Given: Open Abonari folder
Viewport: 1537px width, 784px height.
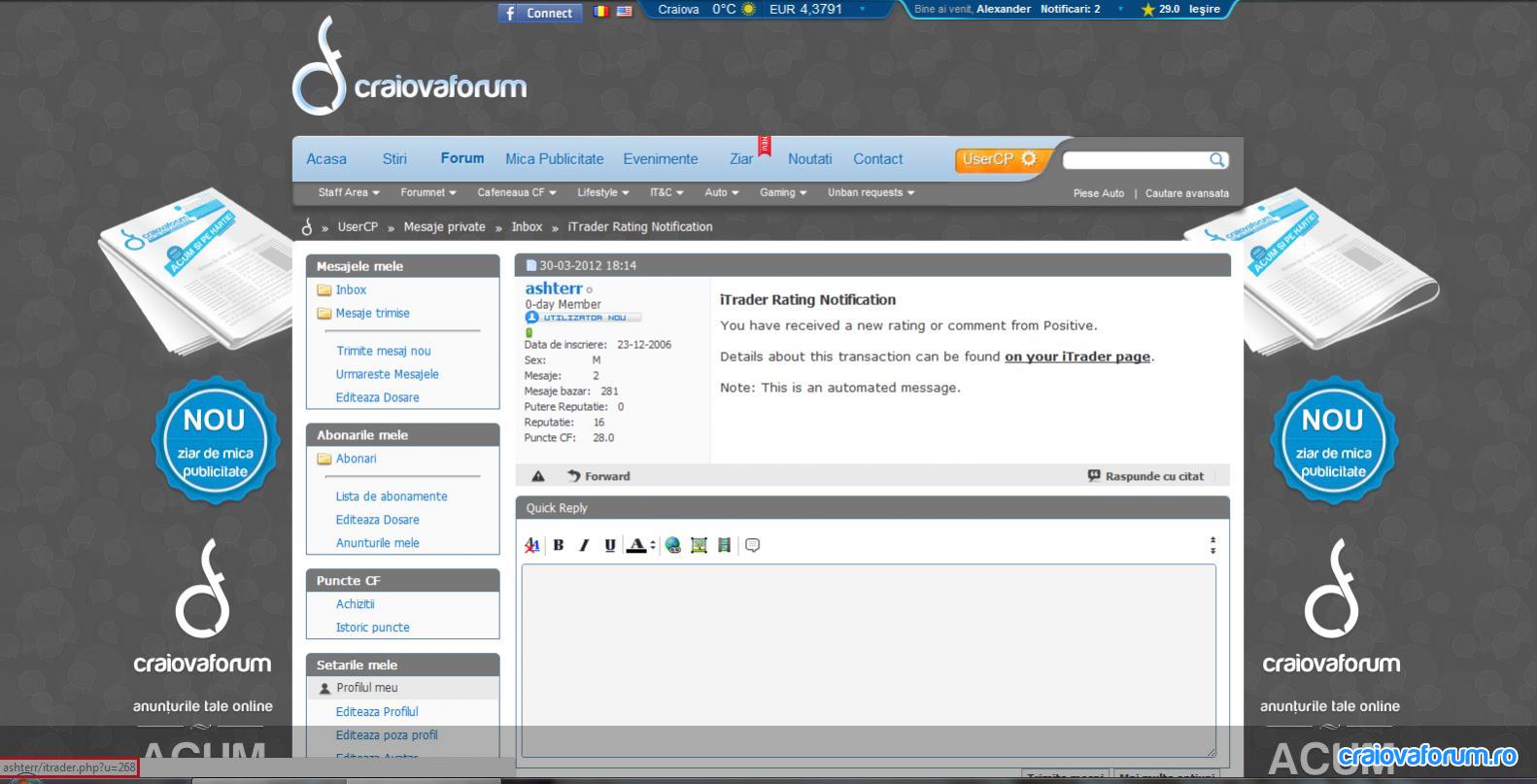Looking at the screenshot, I should 356,459.
